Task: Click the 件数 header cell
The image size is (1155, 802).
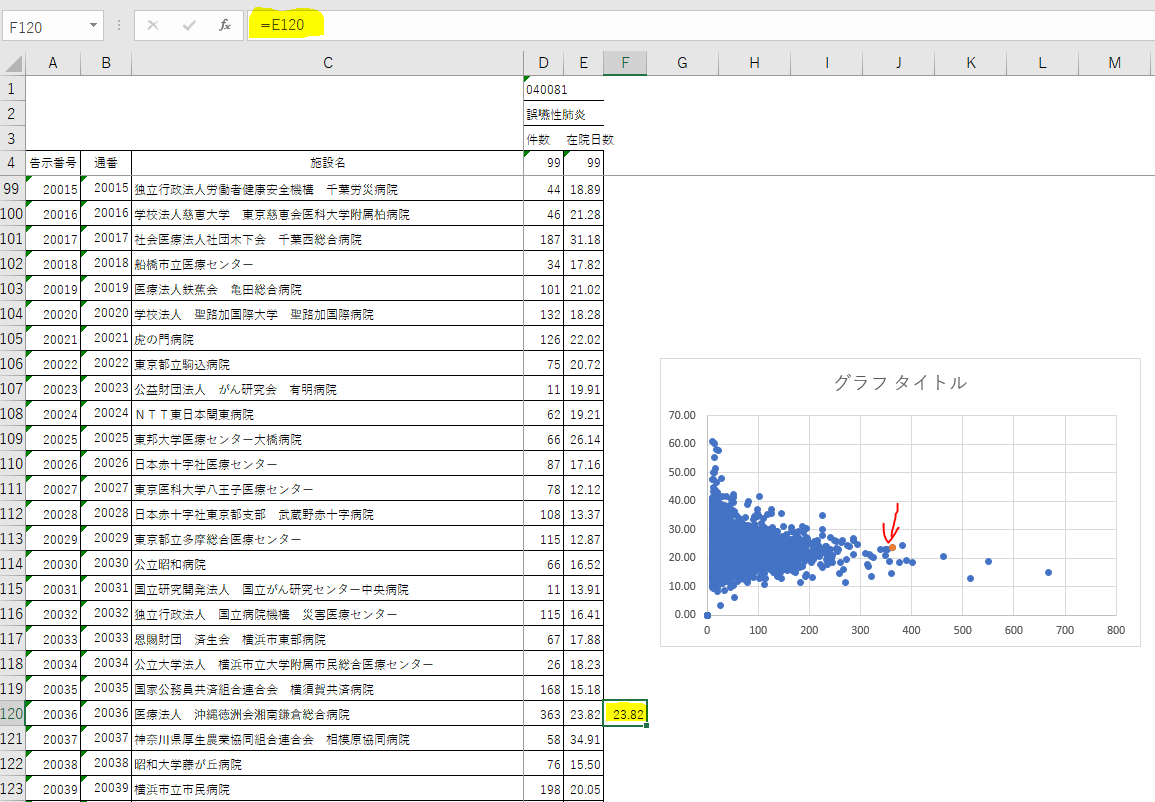Action: tap(544, 139)
